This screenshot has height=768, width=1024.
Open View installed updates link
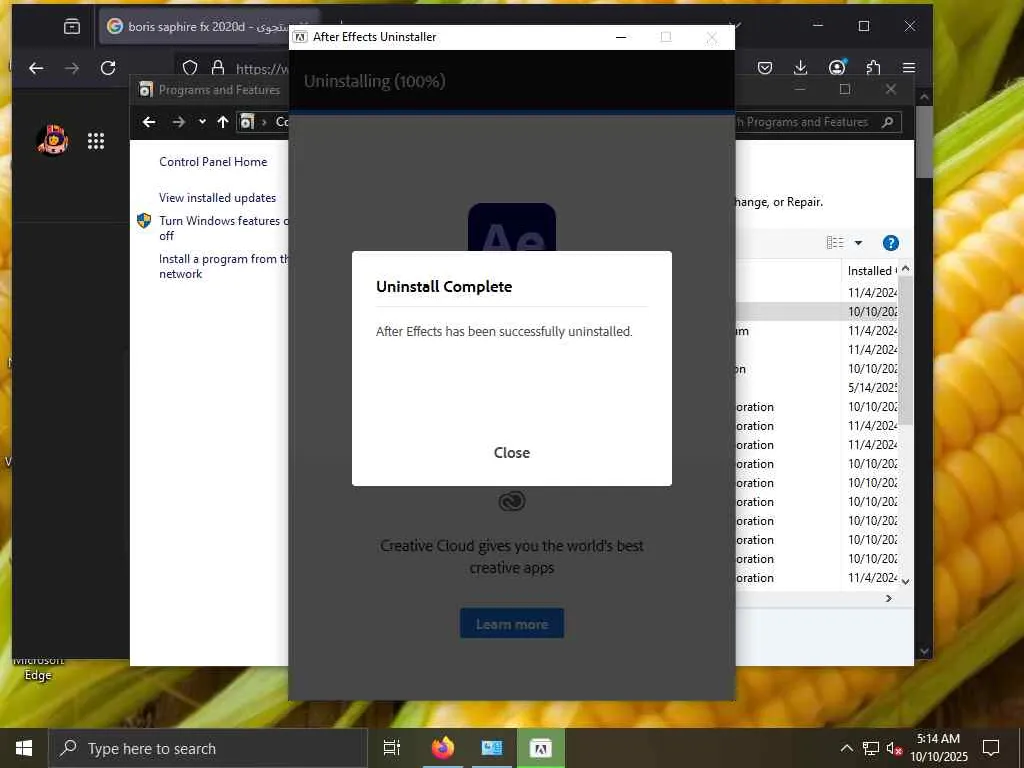pos(217,198)
